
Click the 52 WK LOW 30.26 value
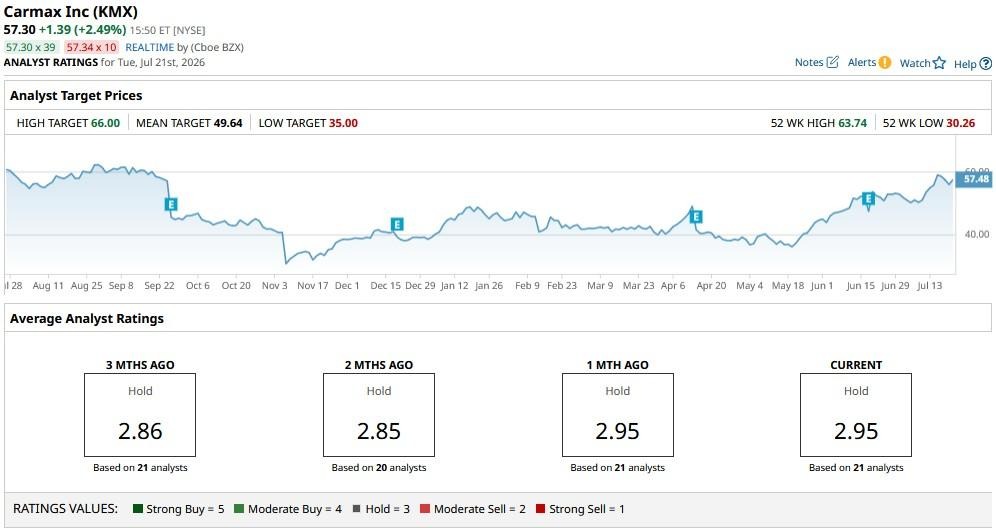[960, 123]
